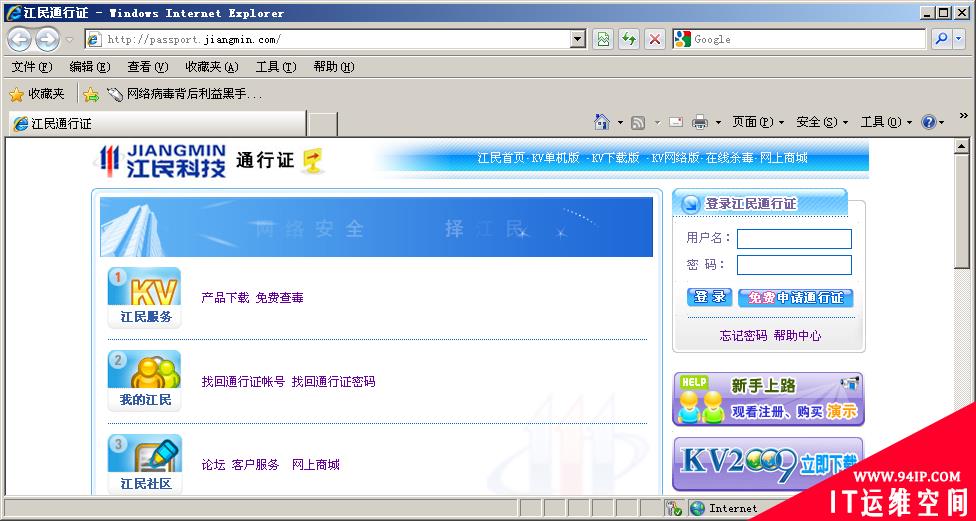Click the 我的江民 people icon

click(x=145, y=380)
